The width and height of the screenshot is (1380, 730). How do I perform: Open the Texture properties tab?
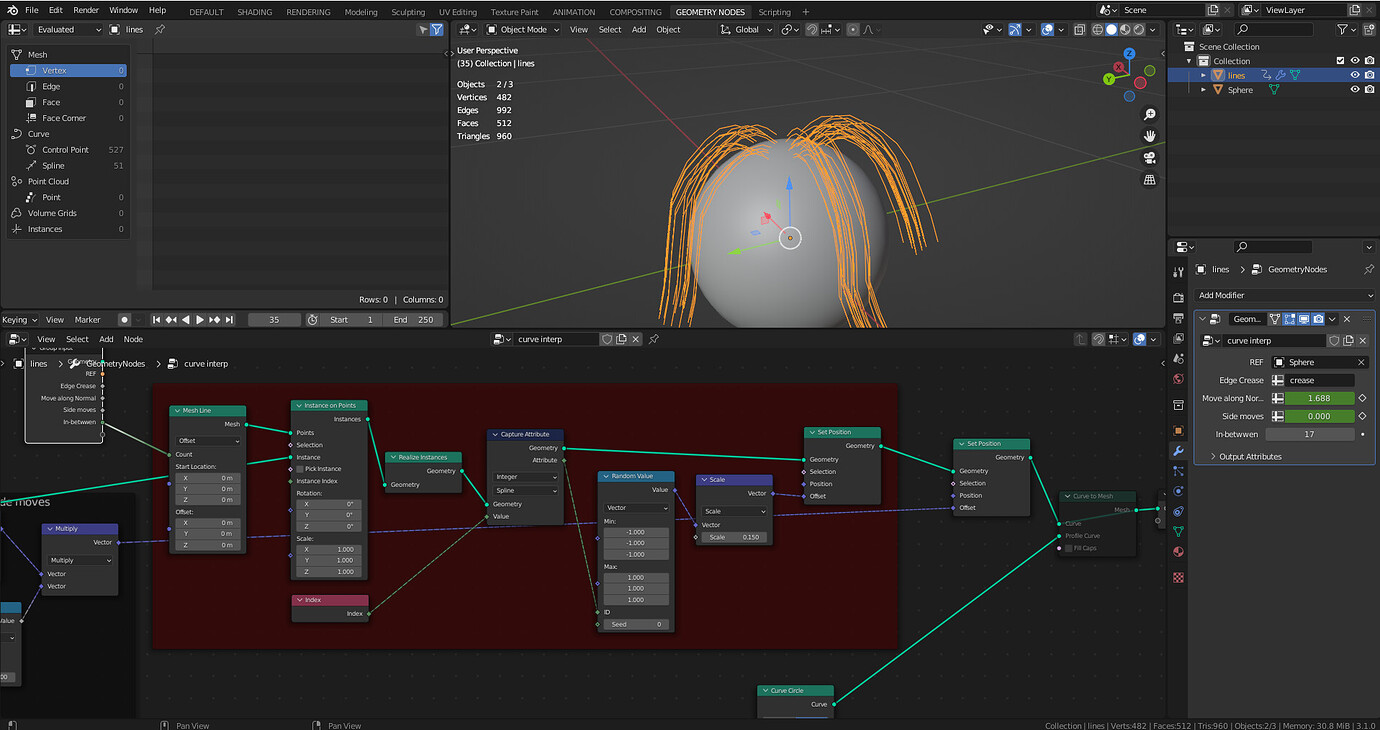[x=1178, y=577]
